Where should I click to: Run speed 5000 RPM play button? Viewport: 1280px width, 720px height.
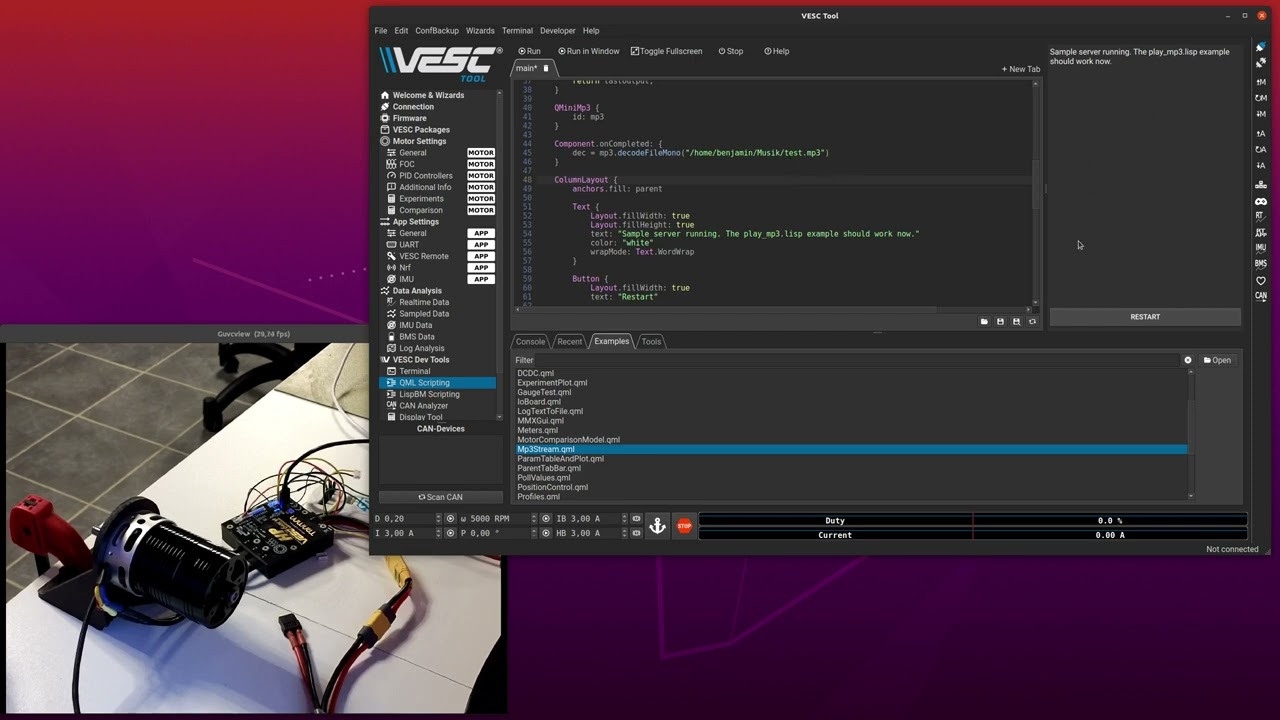click(546, 519)
